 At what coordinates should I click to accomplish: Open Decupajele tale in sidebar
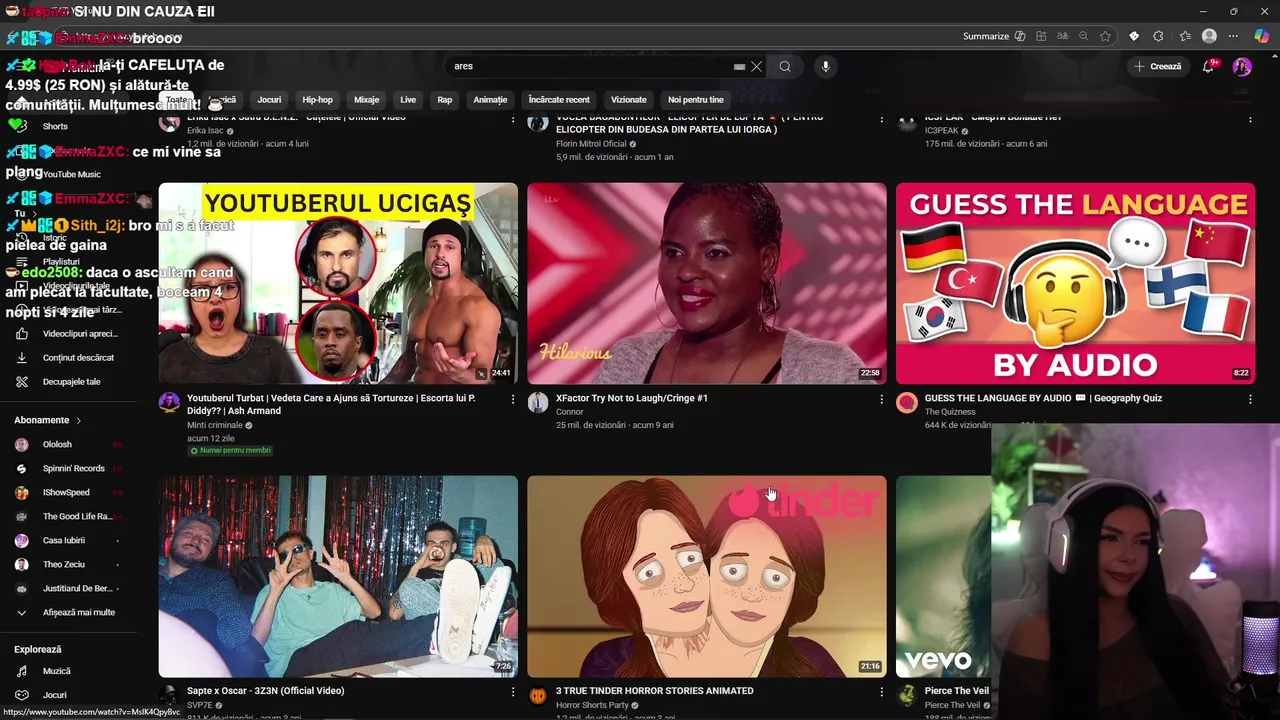click(x=69, y=382)
